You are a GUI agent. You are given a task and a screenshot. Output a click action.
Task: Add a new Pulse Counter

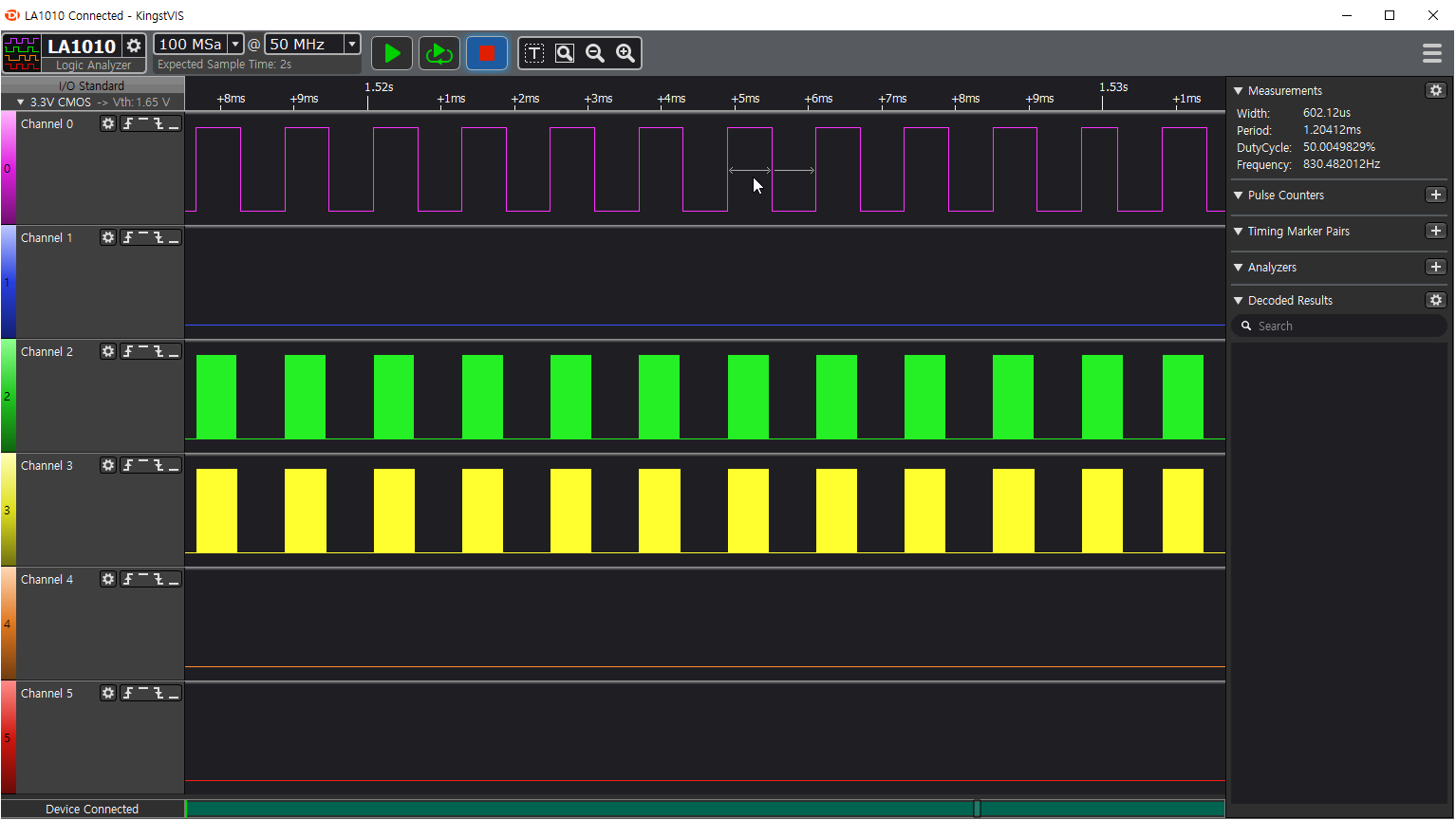1435,196
